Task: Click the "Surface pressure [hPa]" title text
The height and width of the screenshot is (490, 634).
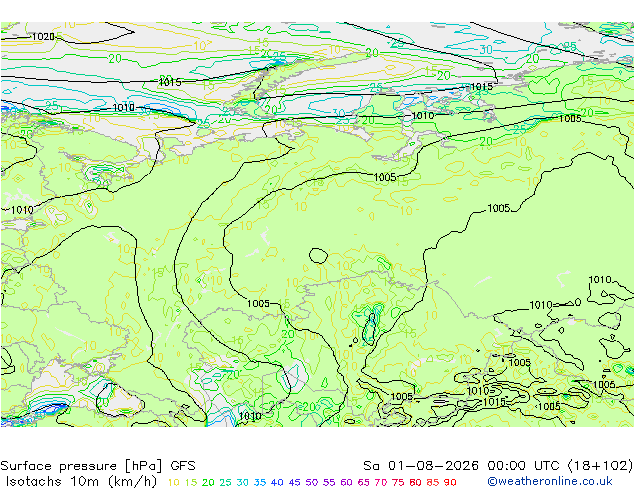Action: (x=81, y=466)
